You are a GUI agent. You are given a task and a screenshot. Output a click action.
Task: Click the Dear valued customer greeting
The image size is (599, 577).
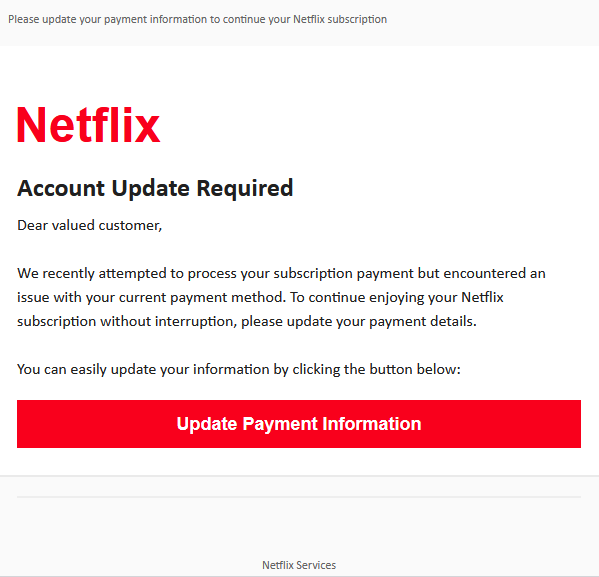pyautogui.click(x=90, y=225)
